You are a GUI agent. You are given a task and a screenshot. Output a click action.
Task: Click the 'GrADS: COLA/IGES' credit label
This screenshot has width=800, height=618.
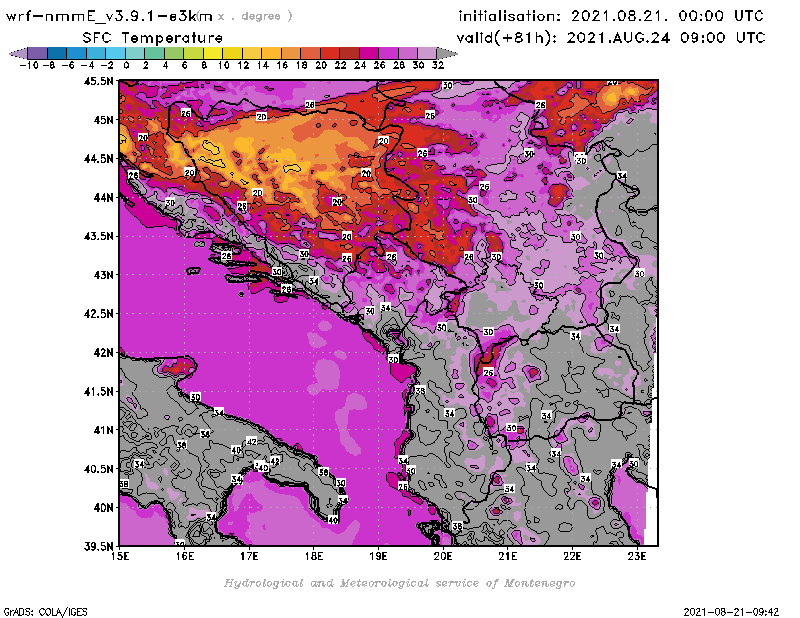pyautogui.click(x=41, y=610)
